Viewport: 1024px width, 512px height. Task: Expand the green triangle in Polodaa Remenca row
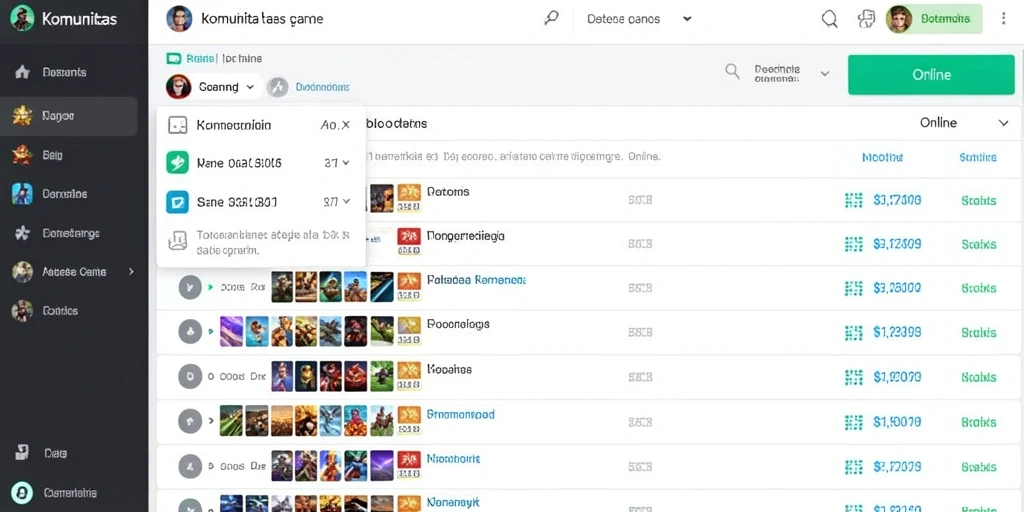(210, 287)
